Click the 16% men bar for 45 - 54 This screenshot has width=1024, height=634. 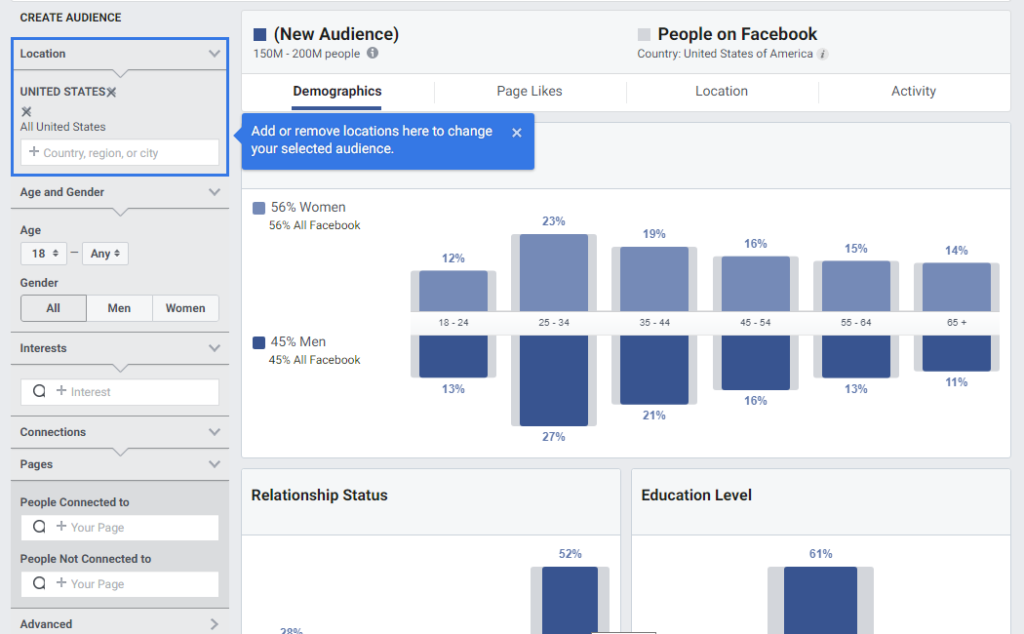[756, 362]
